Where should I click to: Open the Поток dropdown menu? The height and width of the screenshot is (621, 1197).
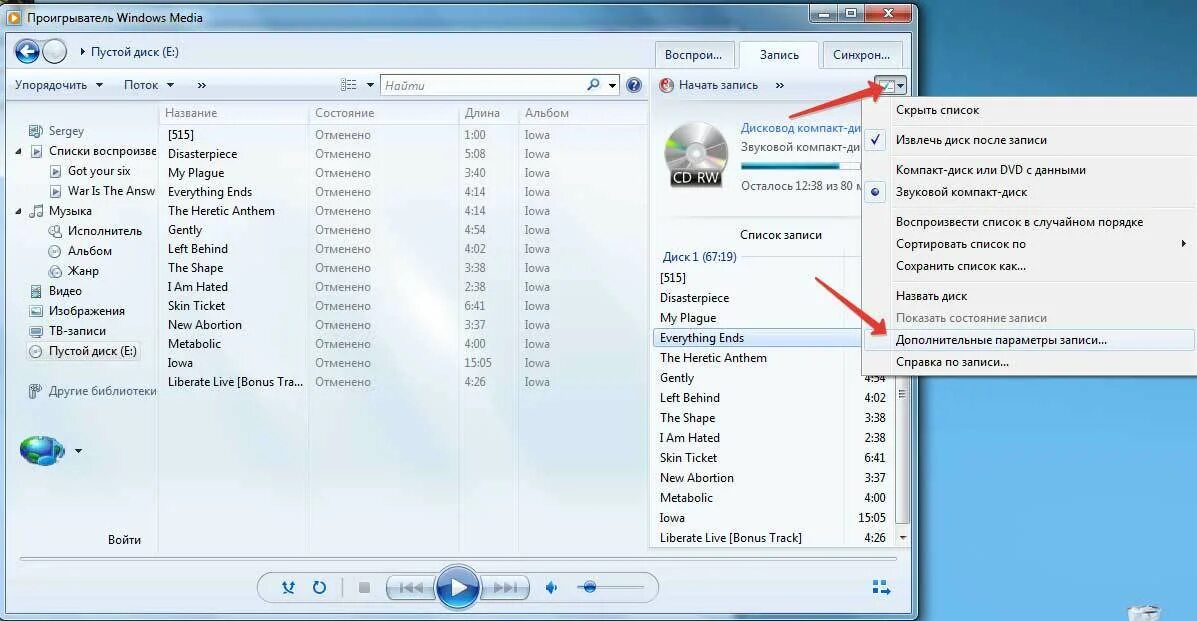pyautogui.click(x=149, y=85)
